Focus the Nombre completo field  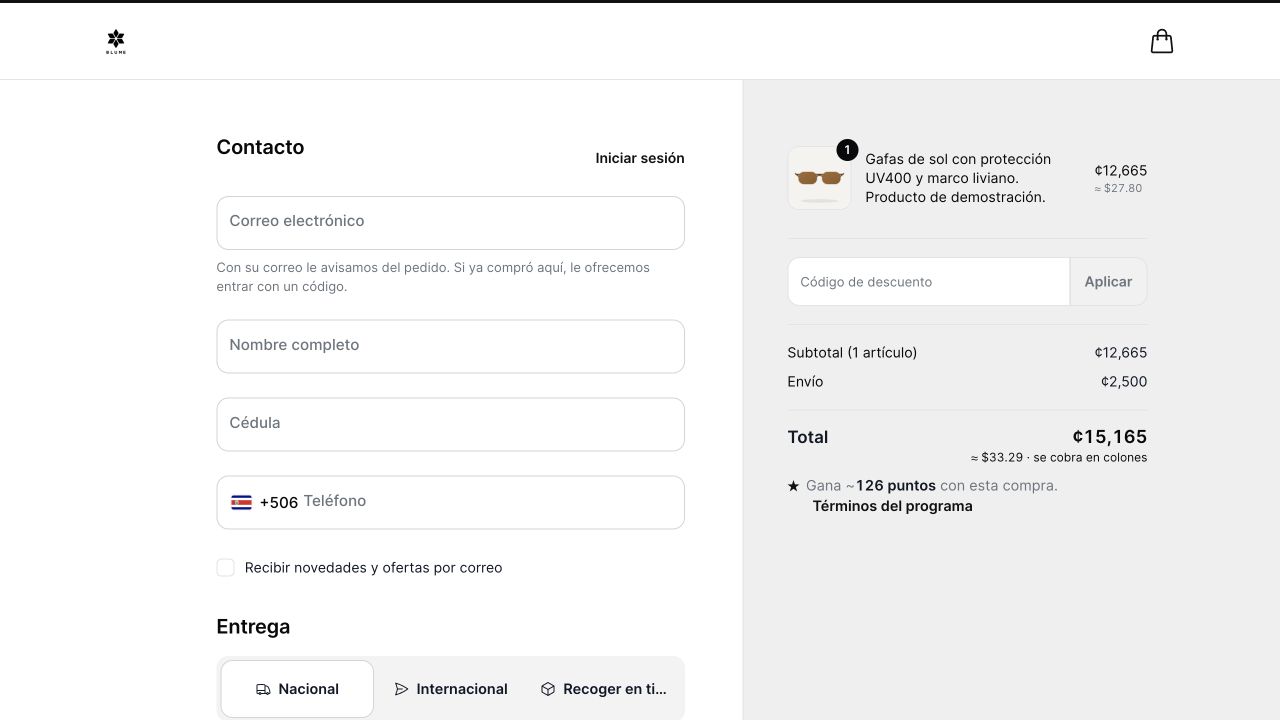pos(450,346)
